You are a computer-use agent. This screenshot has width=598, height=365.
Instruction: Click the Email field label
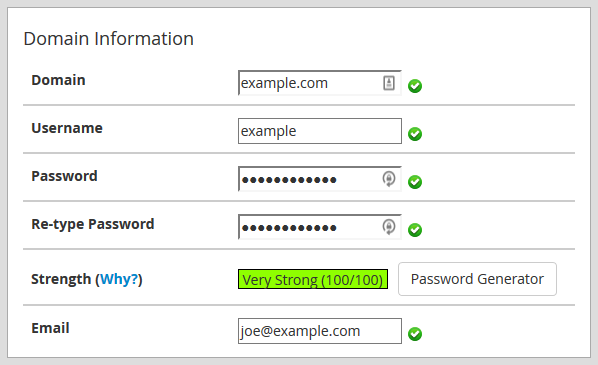(50, 328)
